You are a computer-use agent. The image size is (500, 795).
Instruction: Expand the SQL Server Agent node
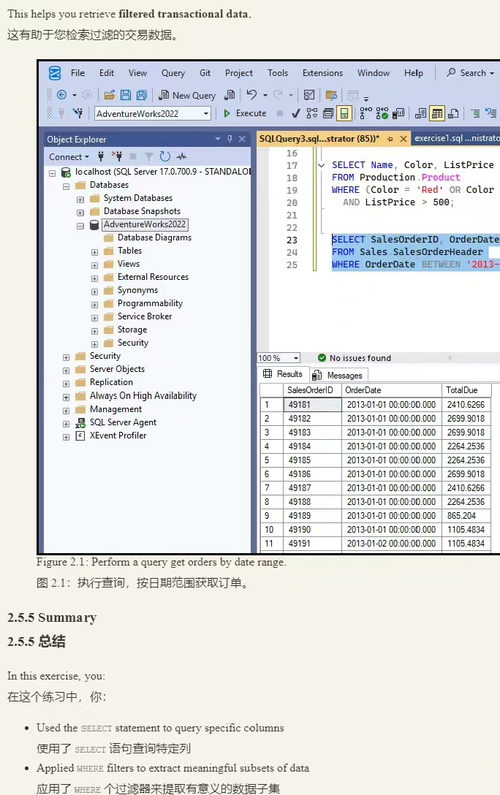pyautogui.click(x=66, y=424)
